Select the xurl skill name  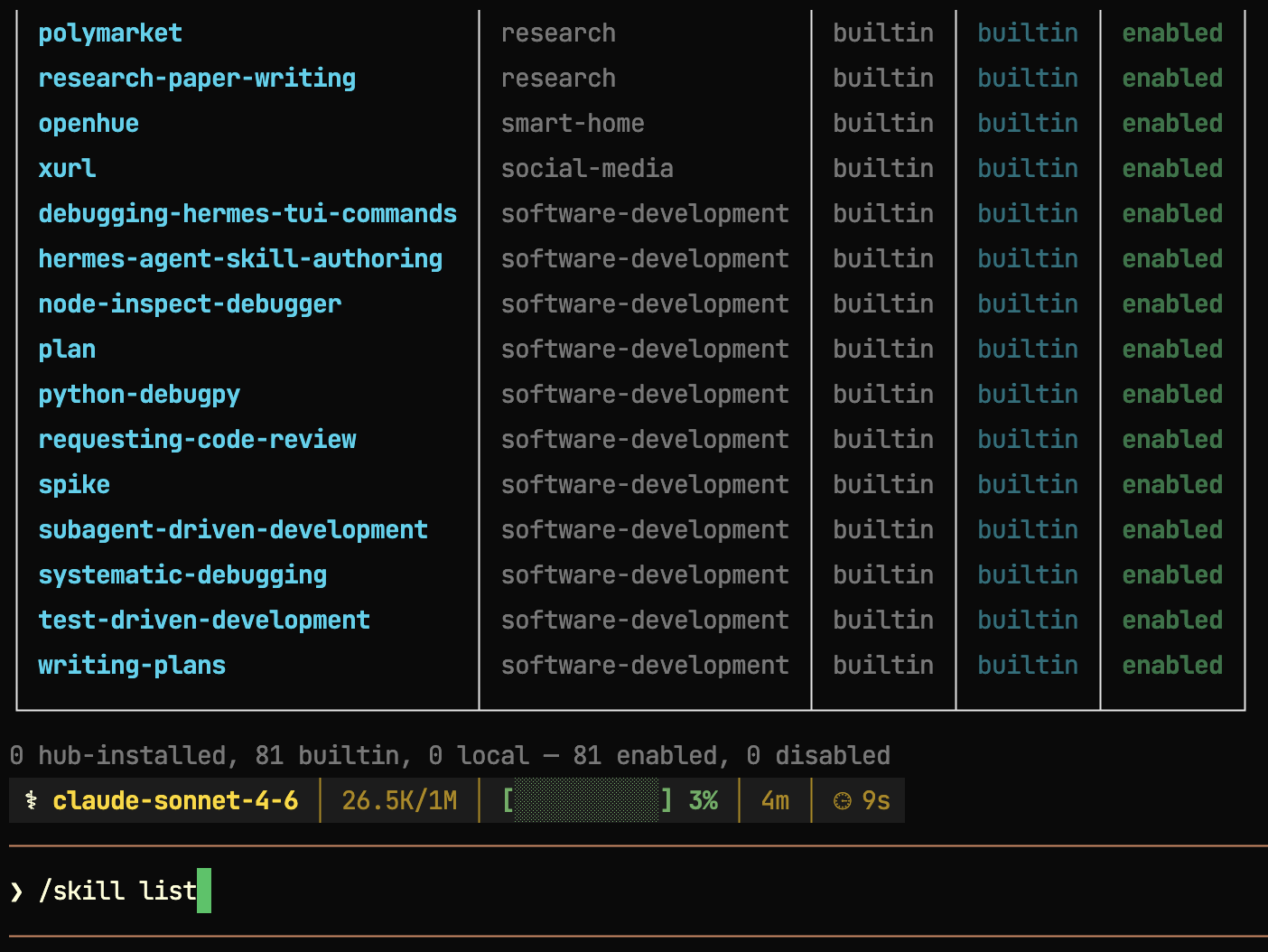point(67,169)
